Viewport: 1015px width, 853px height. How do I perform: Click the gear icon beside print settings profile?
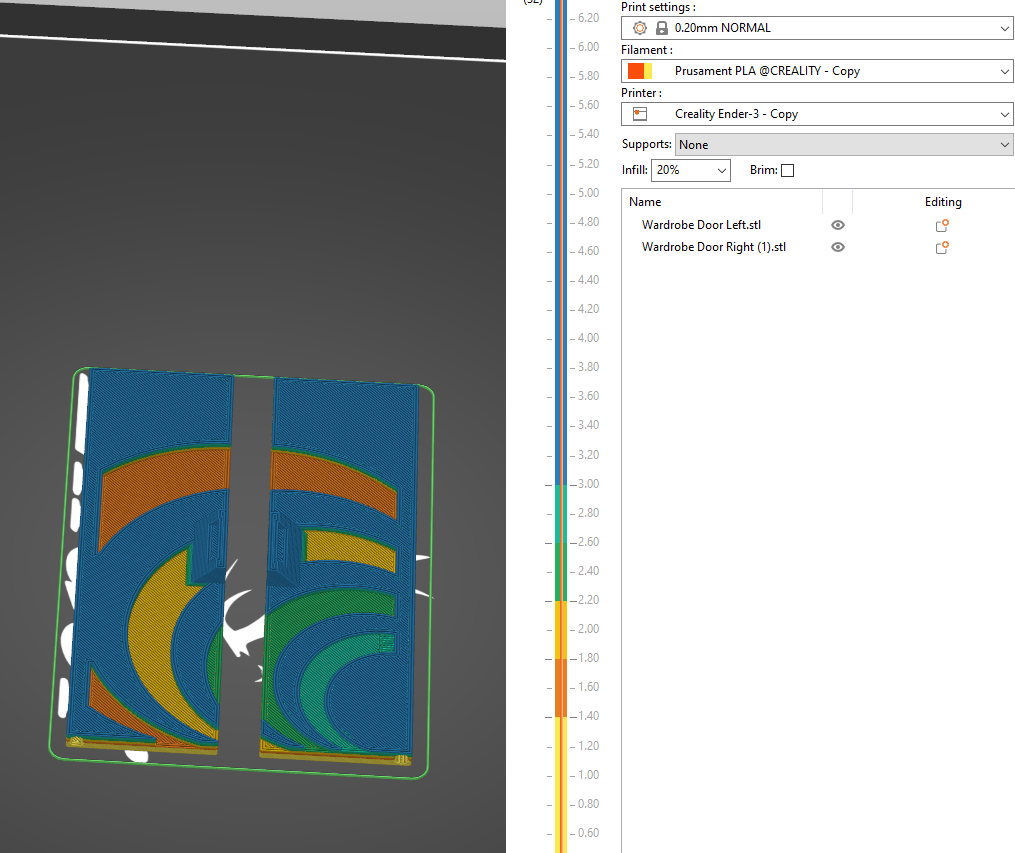coord(639,28)
